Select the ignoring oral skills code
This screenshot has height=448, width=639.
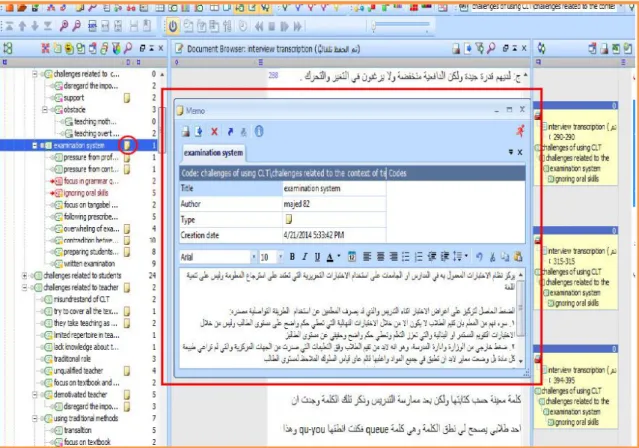coord(86,193)
